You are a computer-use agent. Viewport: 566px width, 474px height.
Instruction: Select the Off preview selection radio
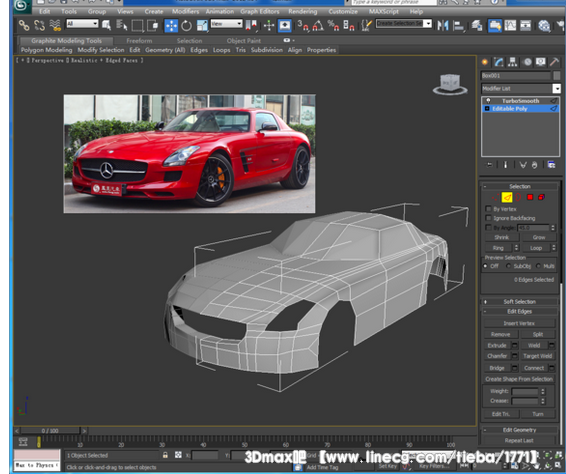pyautogui.click(x=486, y=266)
